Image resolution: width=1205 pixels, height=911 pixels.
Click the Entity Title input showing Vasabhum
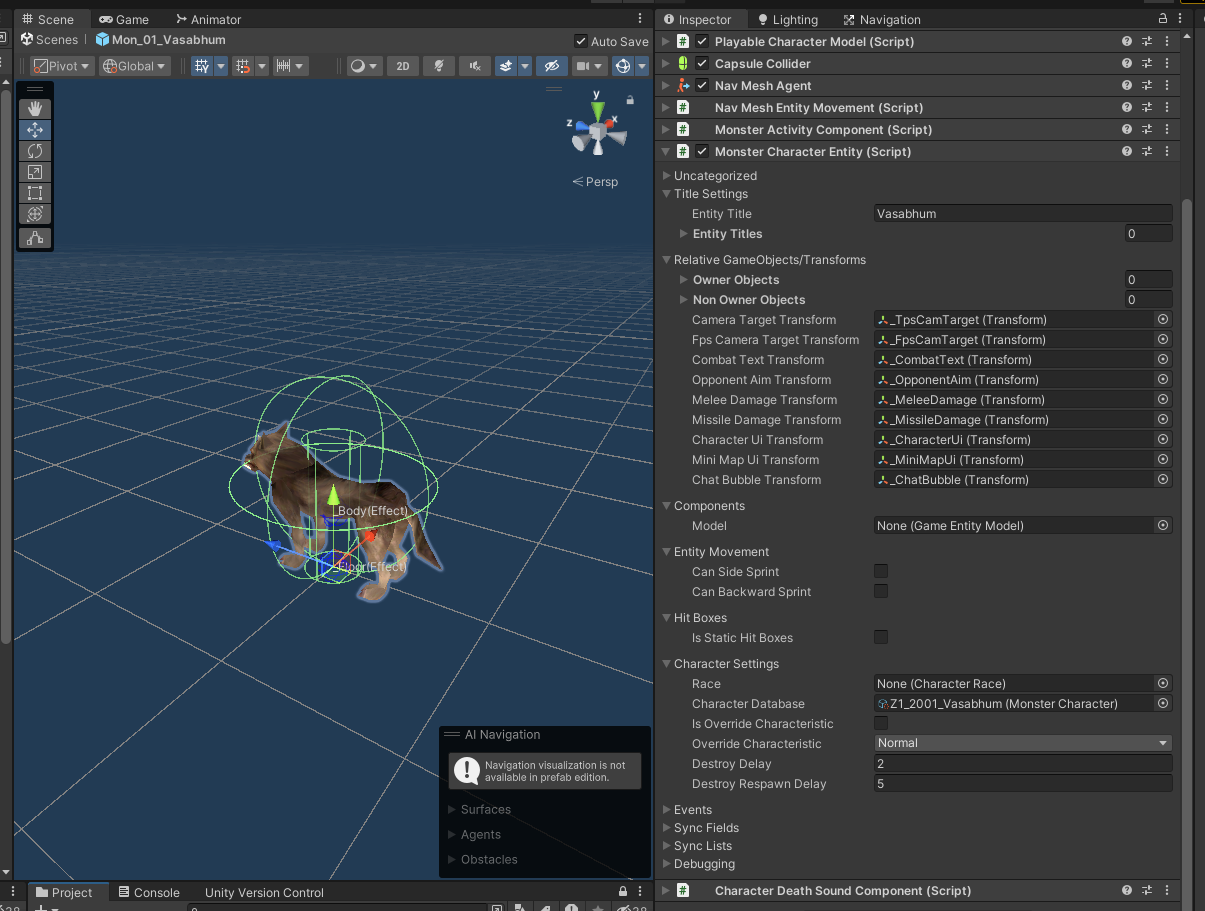pos(1022,213)
